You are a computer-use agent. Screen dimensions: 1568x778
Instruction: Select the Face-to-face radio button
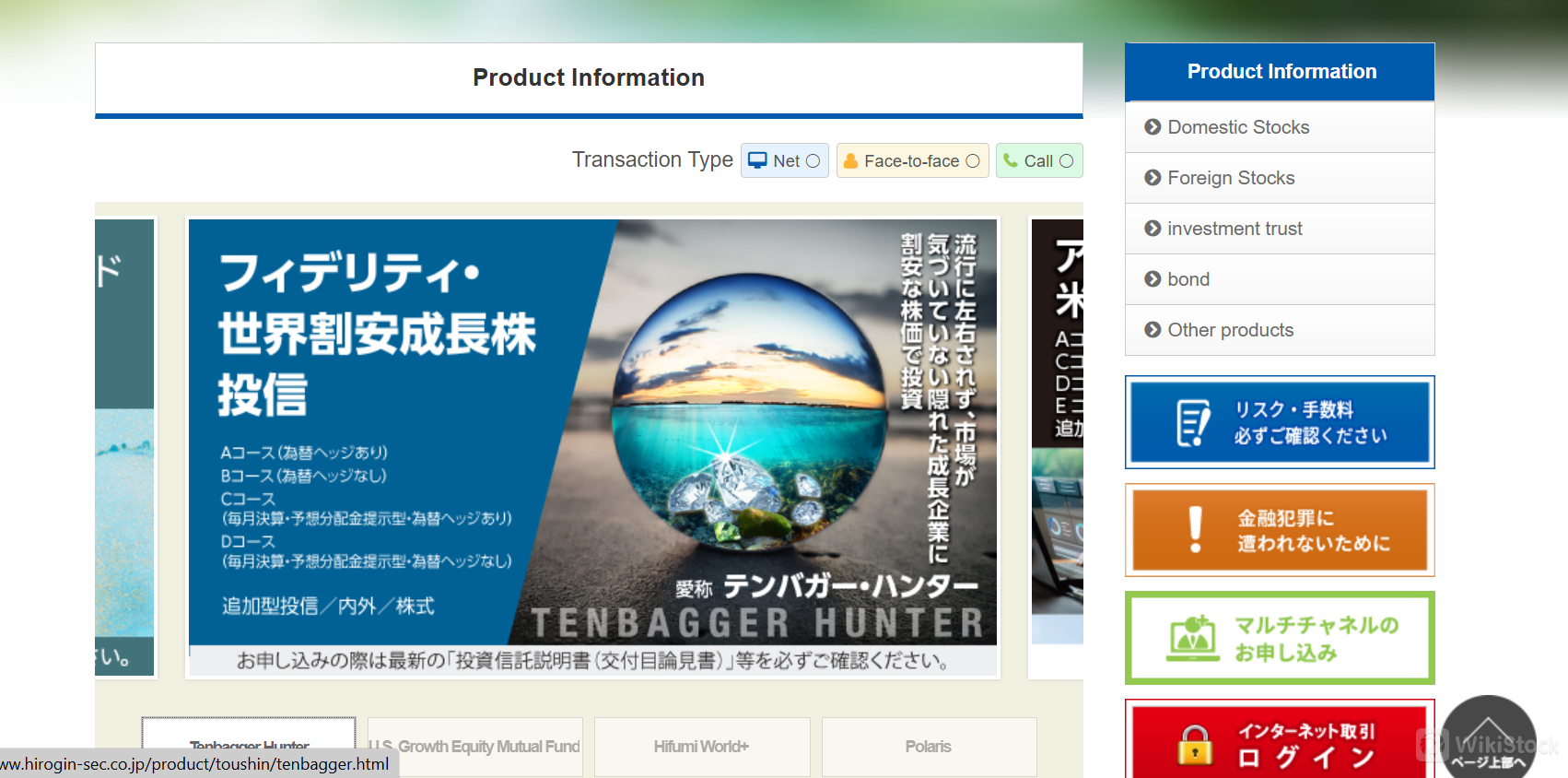pos(972,161)
